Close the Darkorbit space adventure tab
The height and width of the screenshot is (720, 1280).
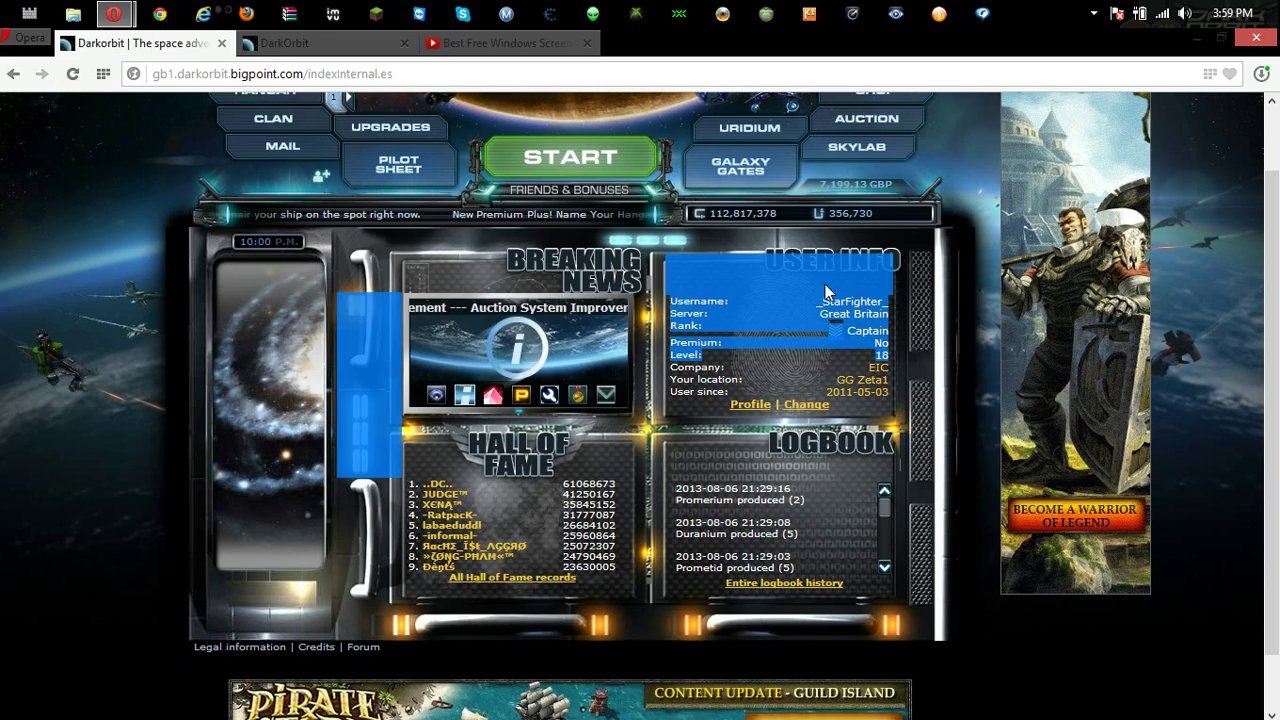pos(222,43)
